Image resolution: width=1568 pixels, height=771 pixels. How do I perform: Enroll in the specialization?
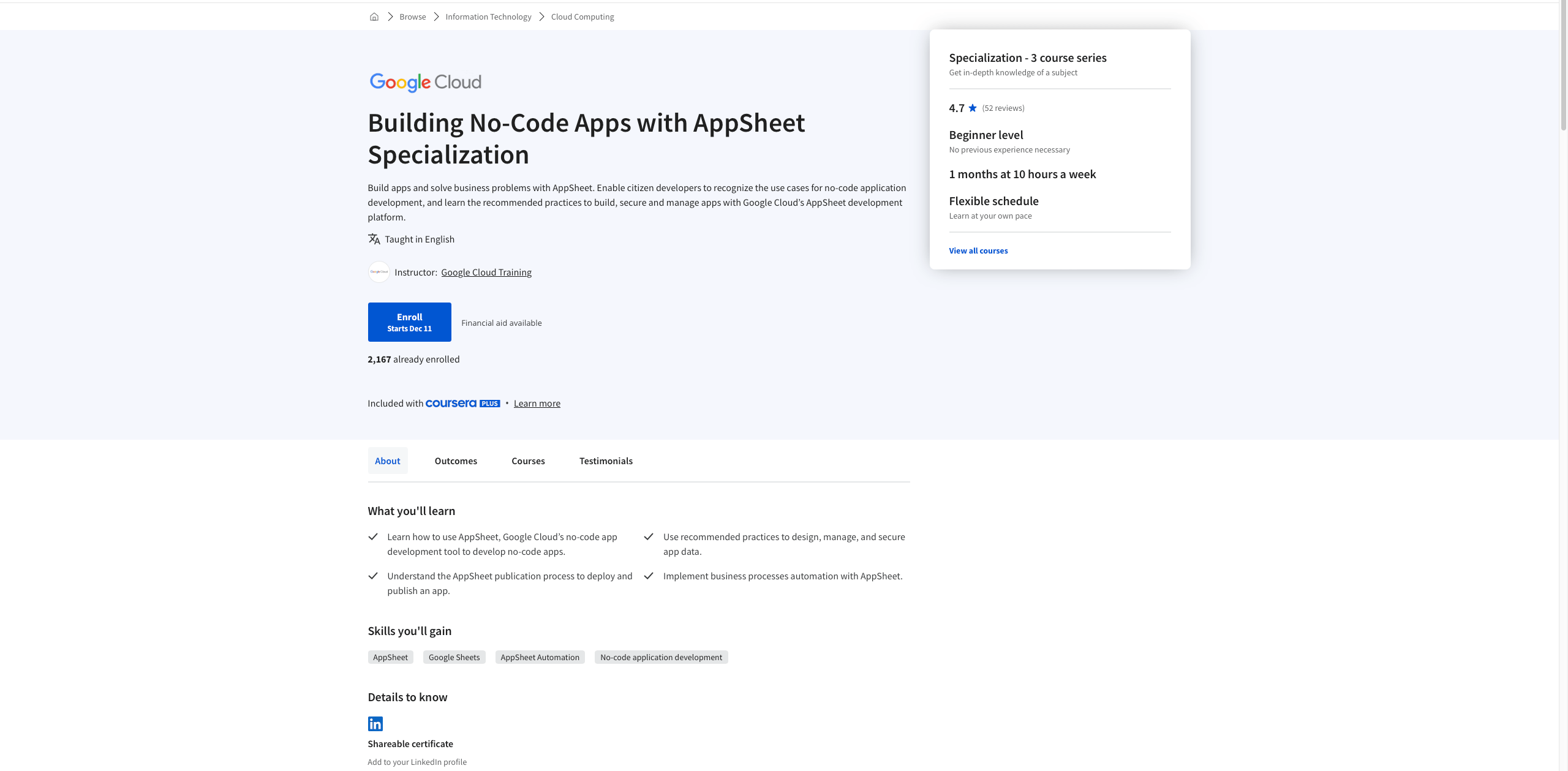(410, 322)
